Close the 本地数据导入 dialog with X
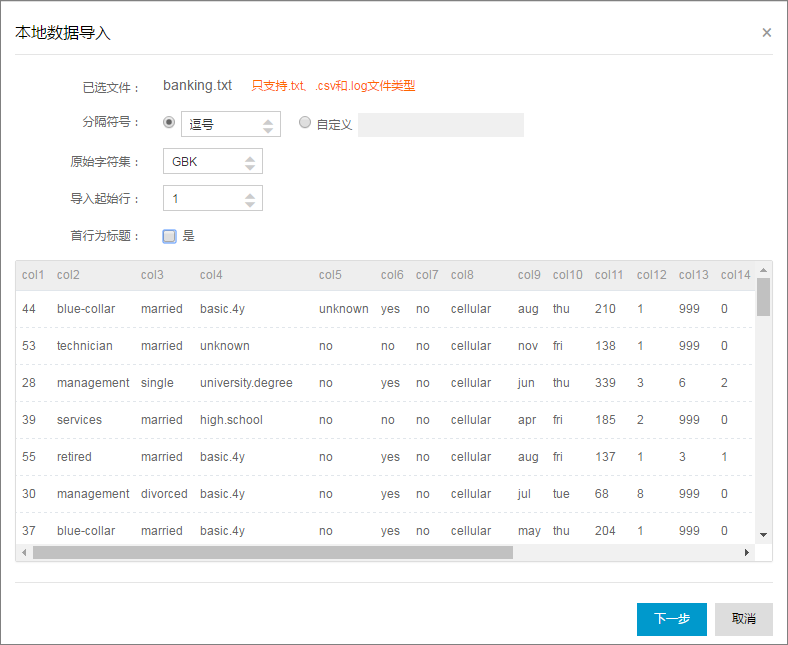The image size is (788, 645). pos(766,33)
